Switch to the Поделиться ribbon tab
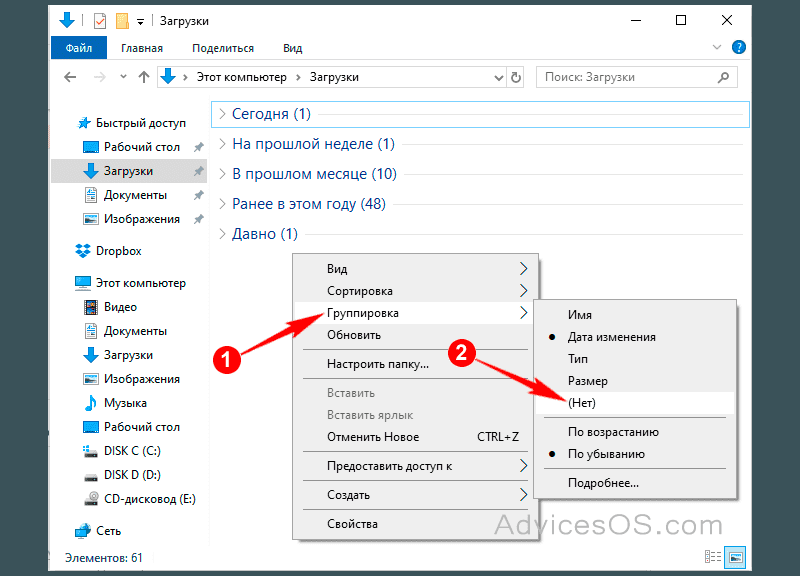800x576 pixels. pyautogui.click(x=223, y=48)
